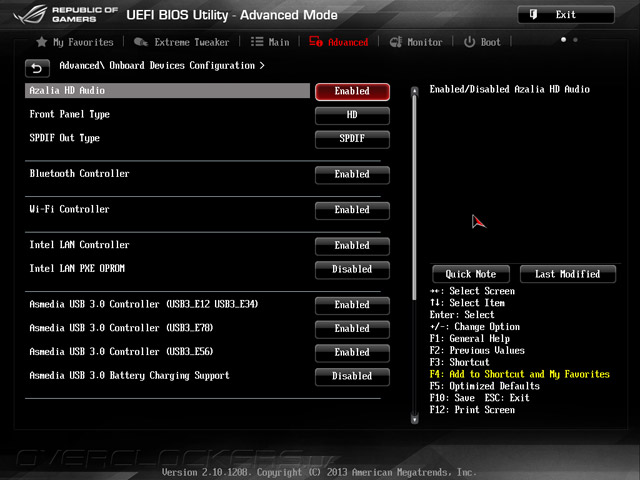Click the scrollbar up arrow

tap(414, 91)
